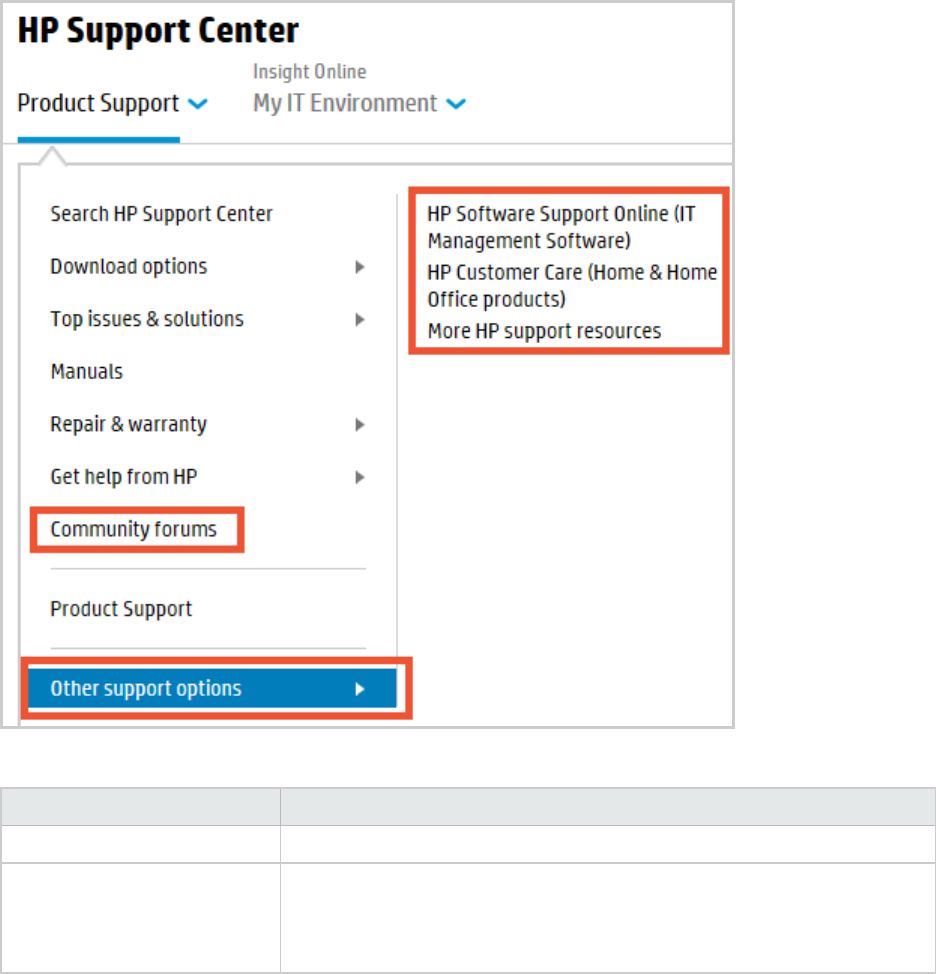Open Community forums from the menu
Viewport: 936px width, 974px height.
[x=133, y=529]
